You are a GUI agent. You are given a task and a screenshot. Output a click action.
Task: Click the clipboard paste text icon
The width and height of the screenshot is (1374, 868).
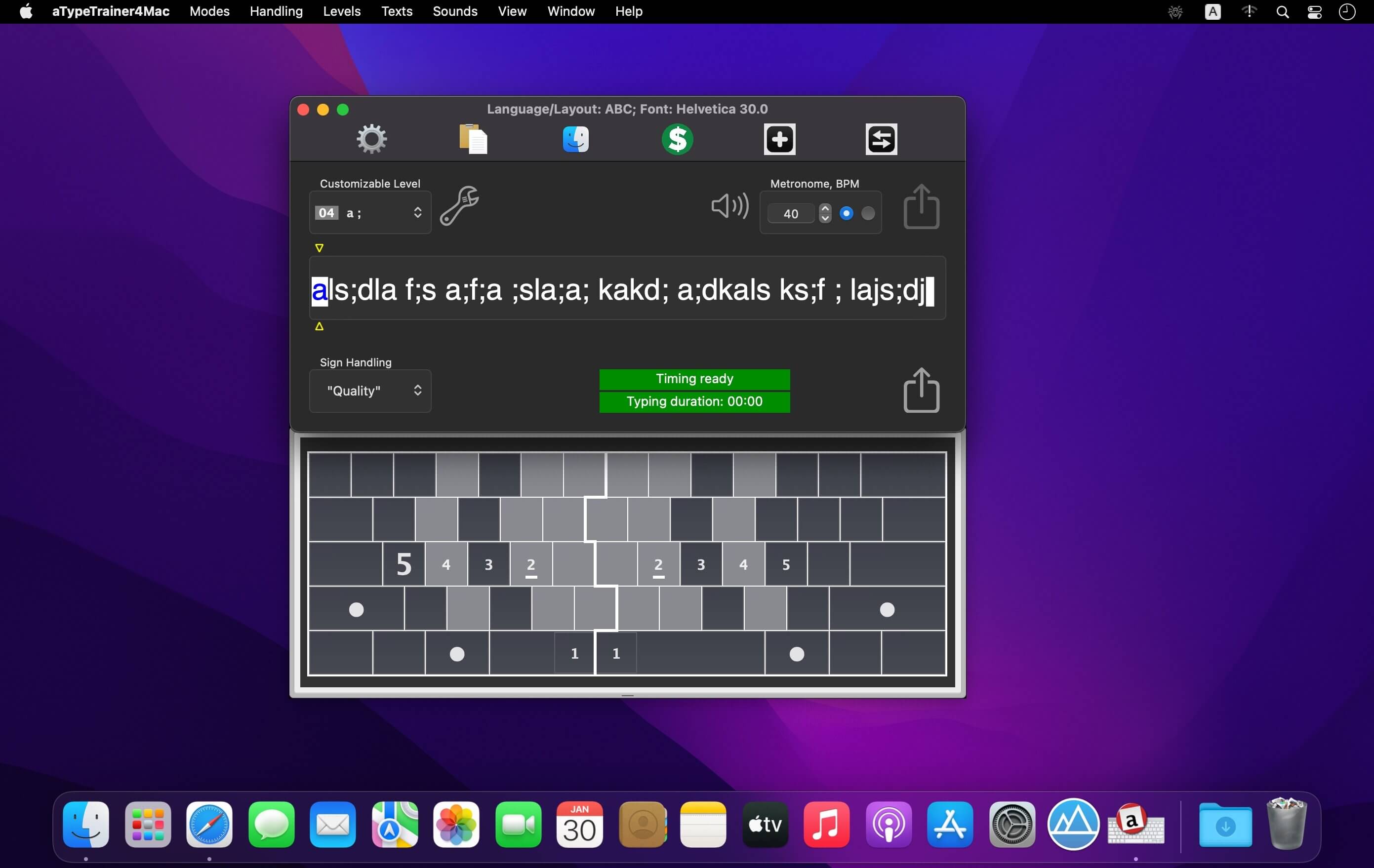click(473, 139)
